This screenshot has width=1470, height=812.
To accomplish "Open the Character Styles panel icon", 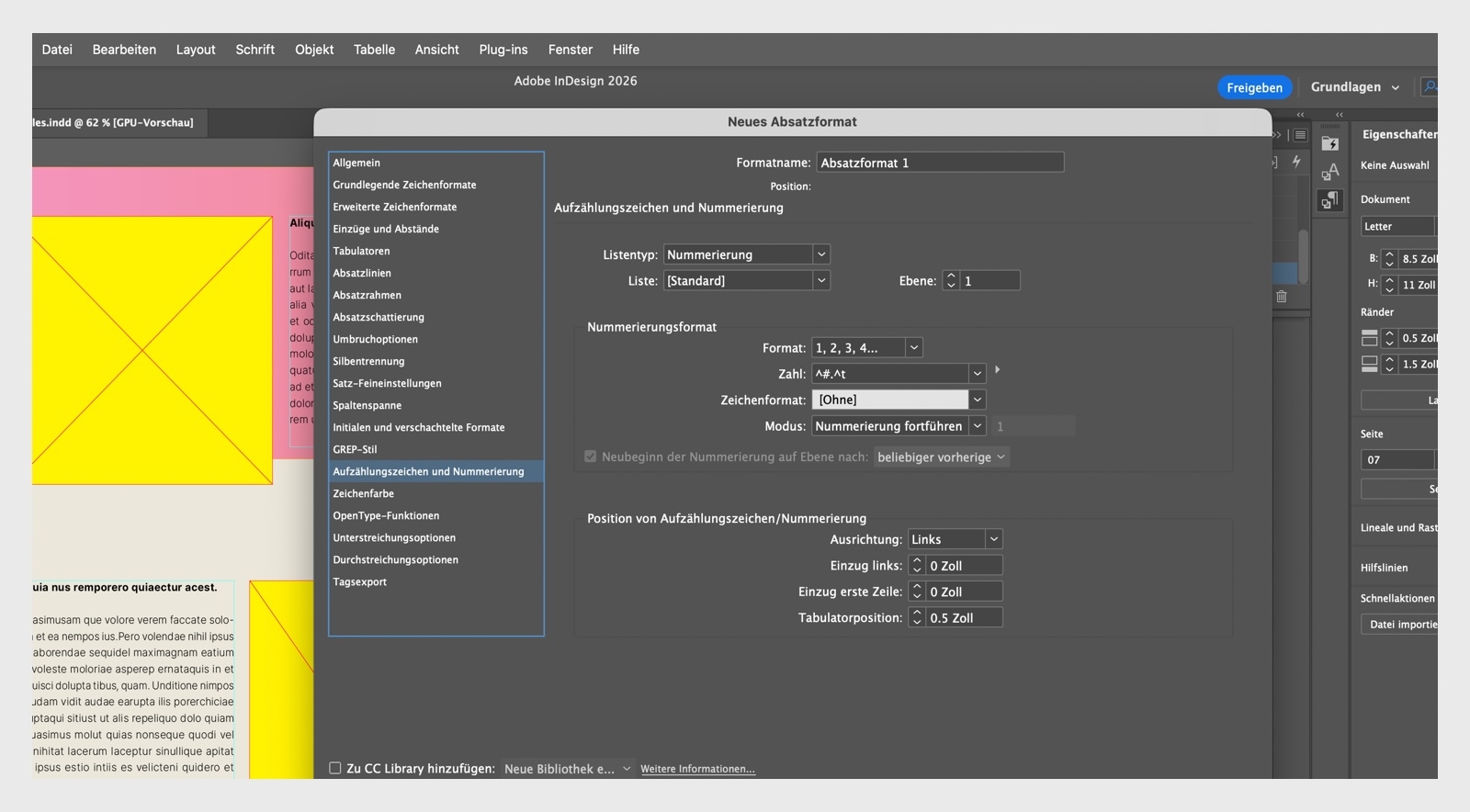I will [x=1329, y=172].
